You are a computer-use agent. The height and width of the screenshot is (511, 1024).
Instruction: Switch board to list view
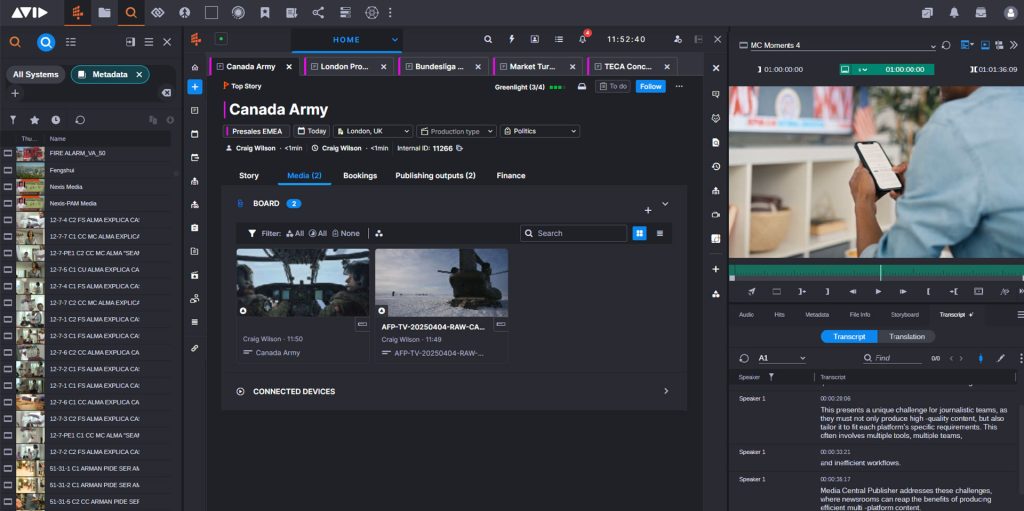point(660,233)
